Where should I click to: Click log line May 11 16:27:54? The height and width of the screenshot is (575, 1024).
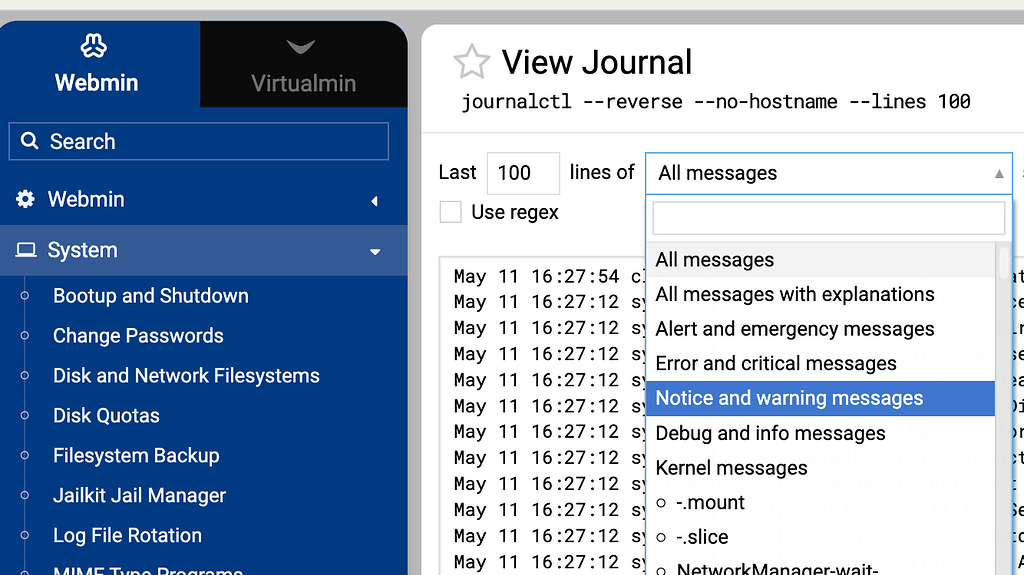[x=536, y=276]
